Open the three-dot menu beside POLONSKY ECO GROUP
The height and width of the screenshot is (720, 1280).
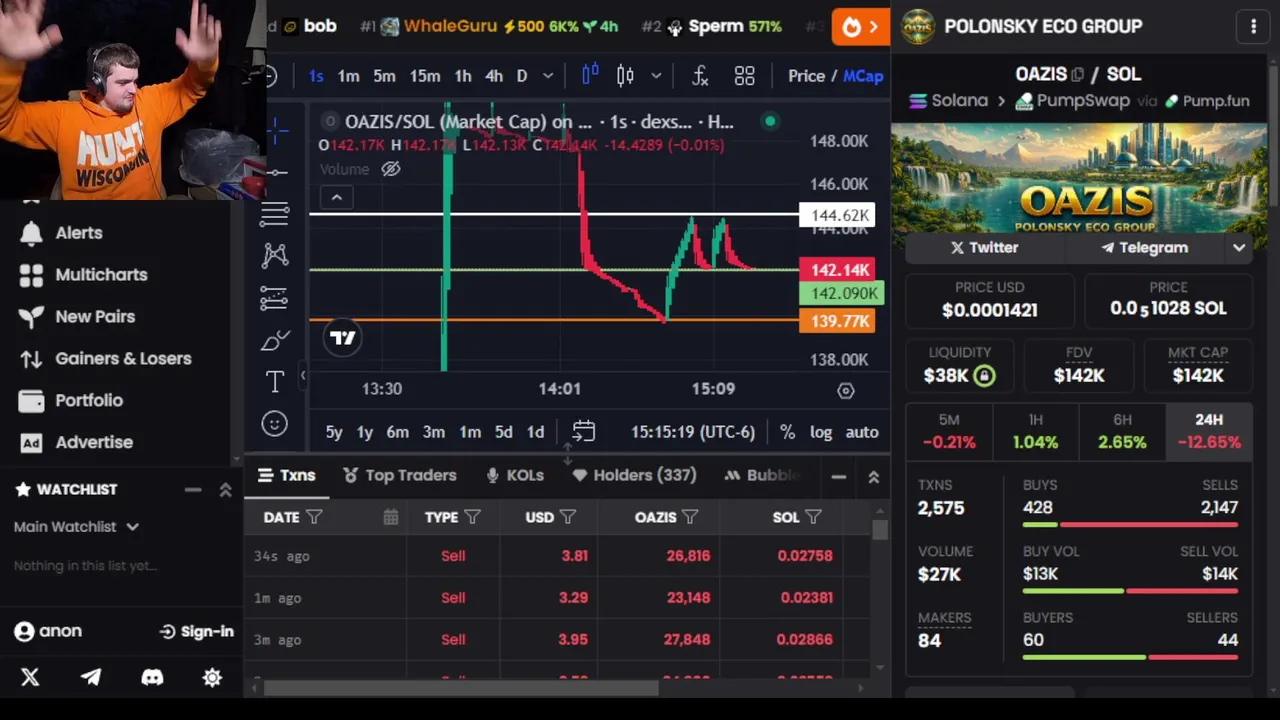[1253, 27]
